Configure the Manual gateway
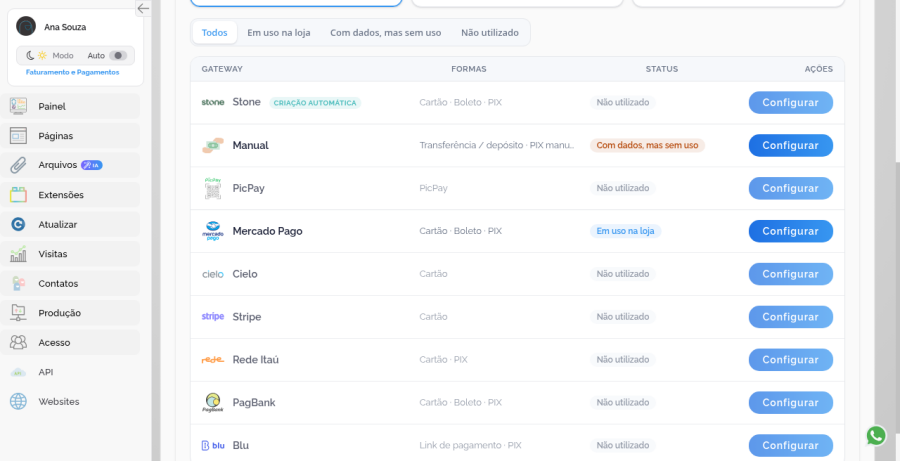The width and height of the screenshot is (900, 461). pos(790,145)
